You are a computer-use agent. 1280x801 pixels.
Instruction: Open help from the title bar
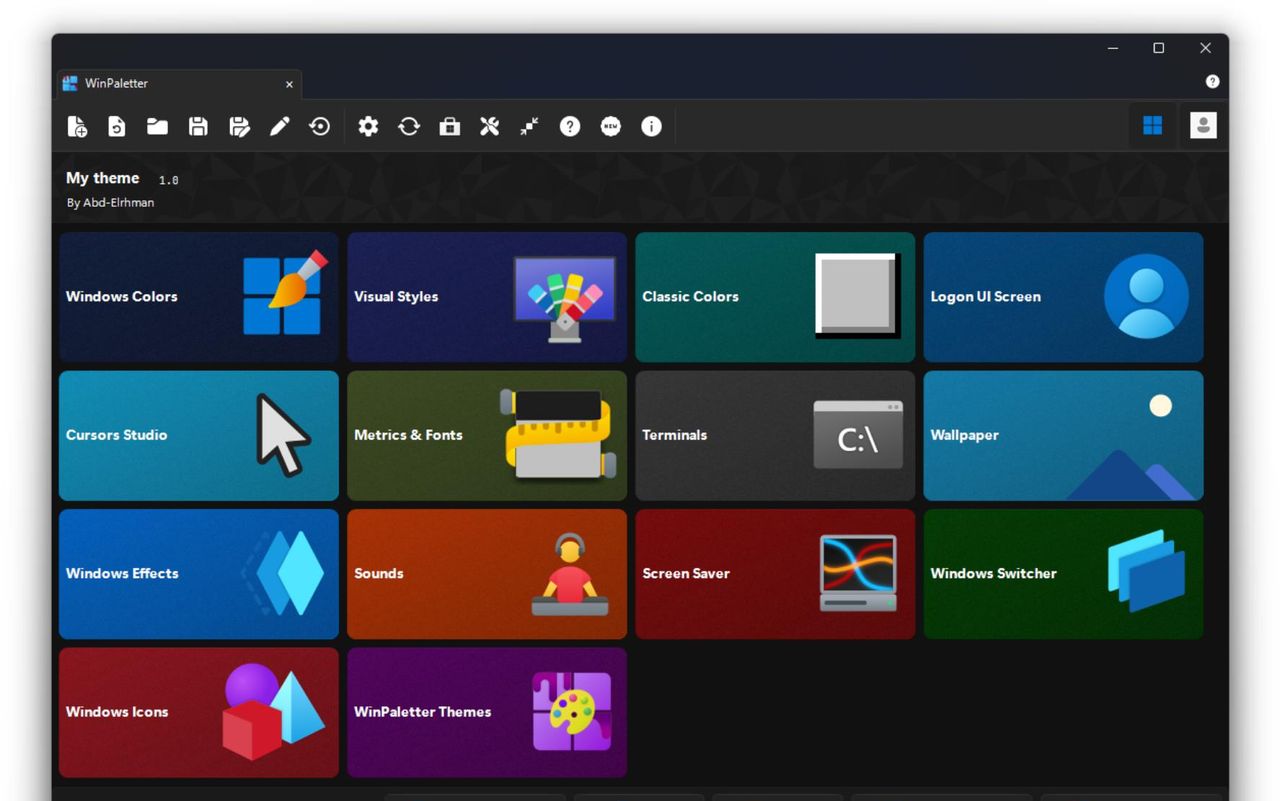1212,81
